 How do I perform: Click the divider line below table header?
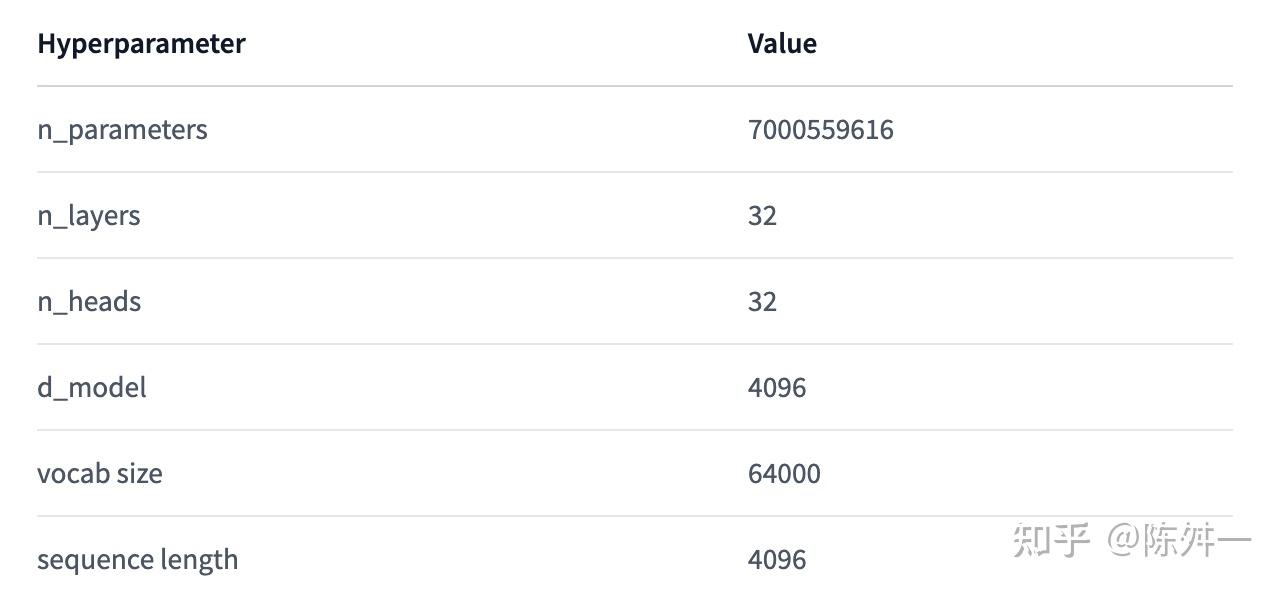[635, 86]
